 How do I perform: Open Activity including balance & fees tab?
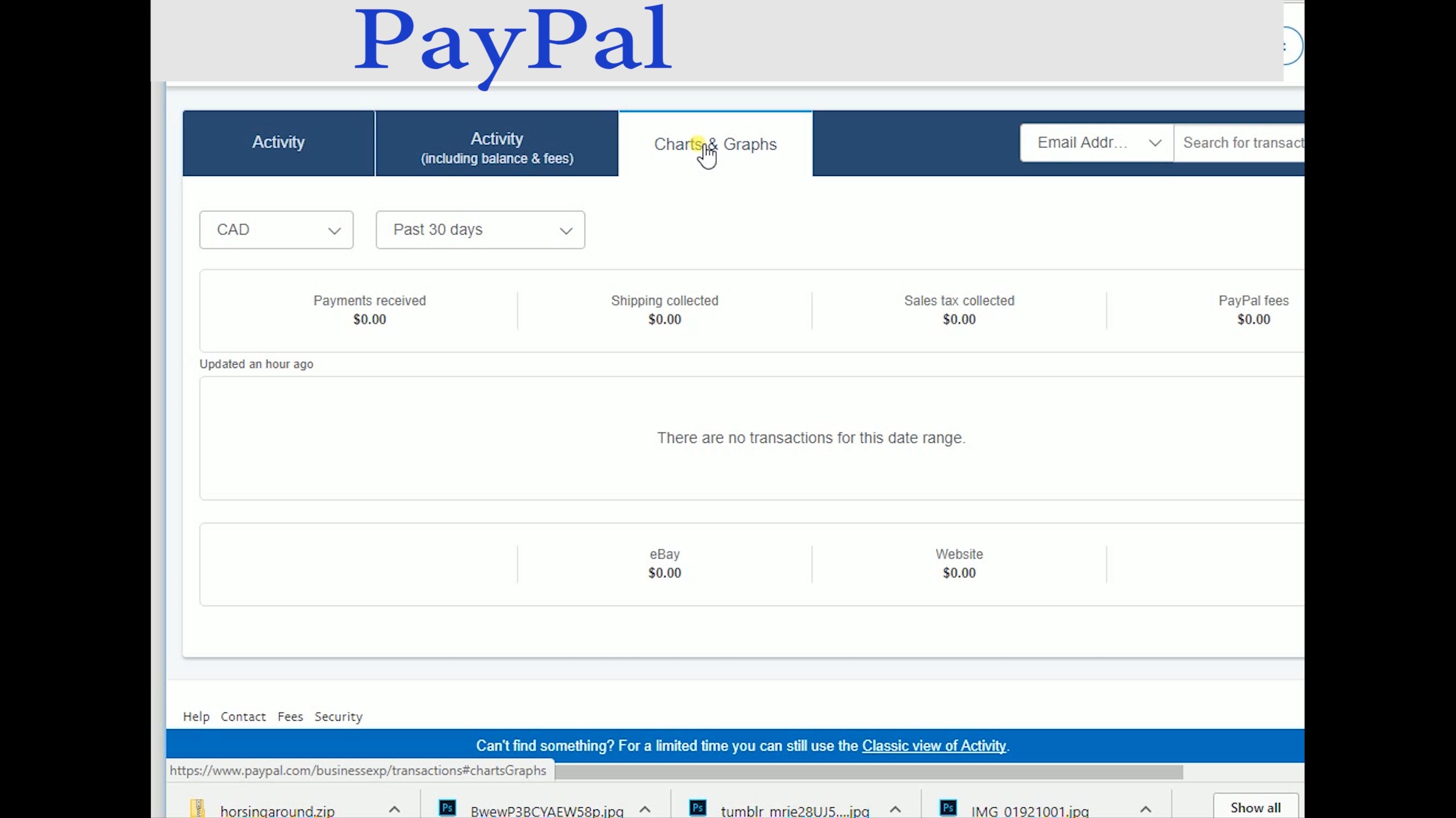[x=497, y=147]
